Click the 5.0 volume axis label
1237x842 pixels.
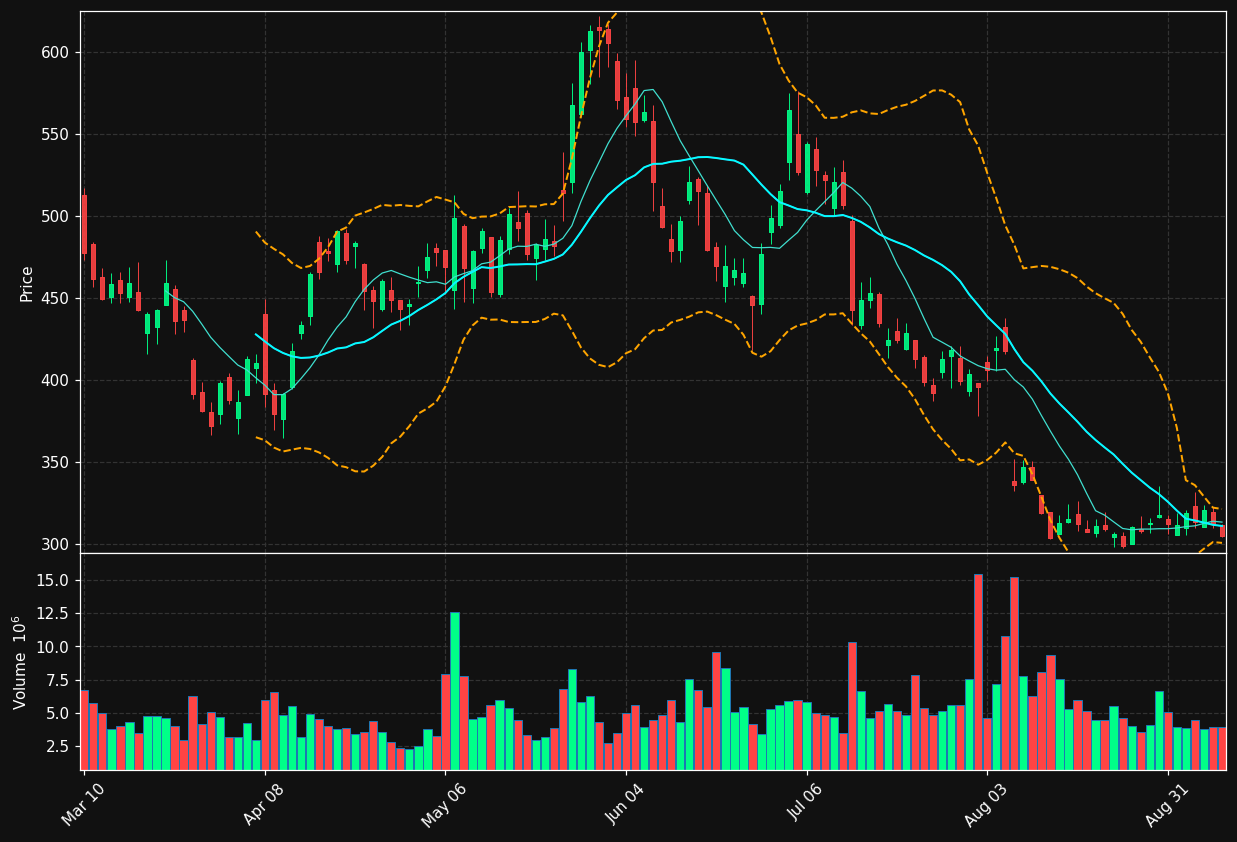point(57,713)
